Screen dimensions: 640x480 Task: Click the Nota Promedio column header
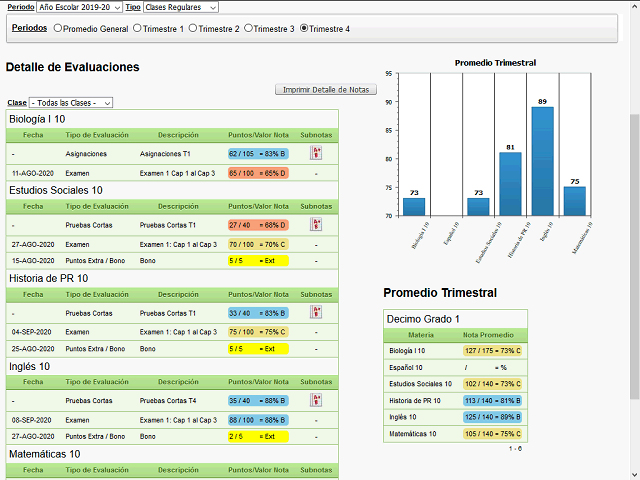pos(488,335)
